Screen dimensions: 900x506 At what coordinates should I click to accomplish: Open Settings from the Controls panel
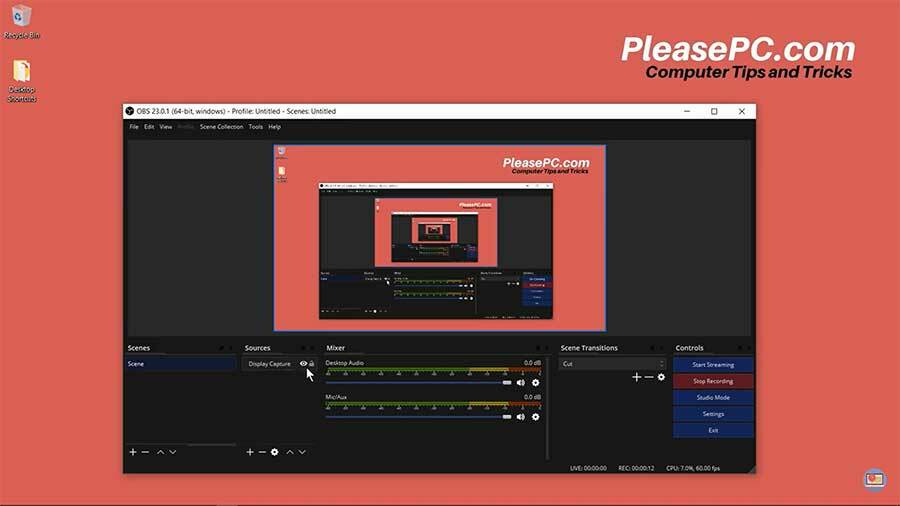tap(713, 414)
